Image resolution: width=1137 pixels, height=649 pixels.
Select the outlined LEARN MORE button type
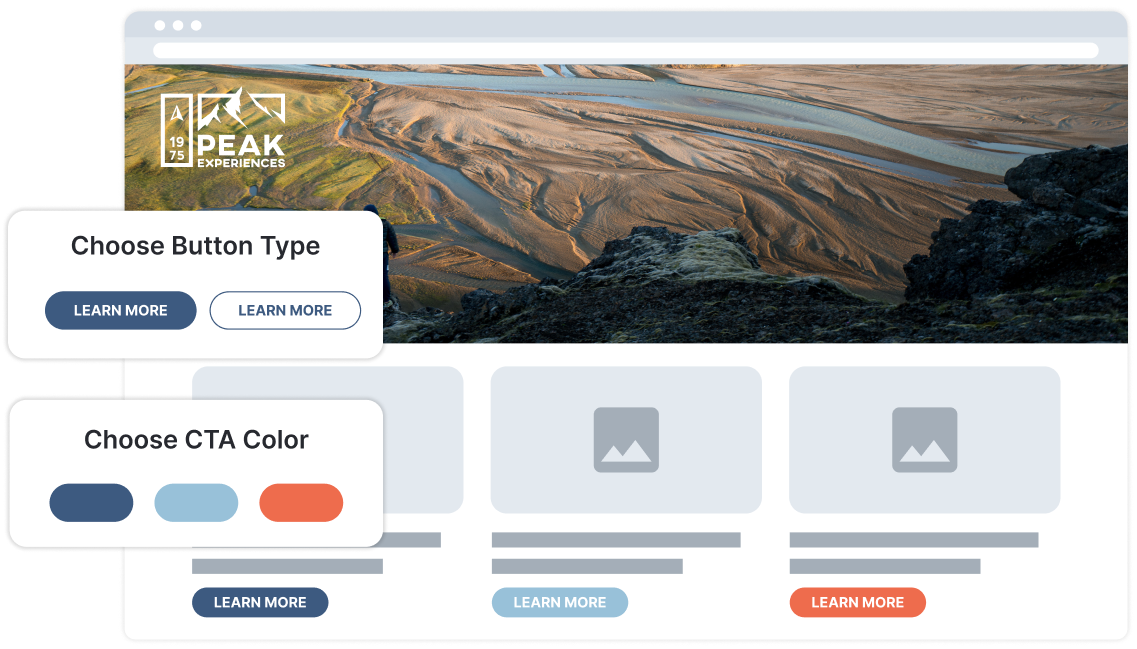(285, 310)
